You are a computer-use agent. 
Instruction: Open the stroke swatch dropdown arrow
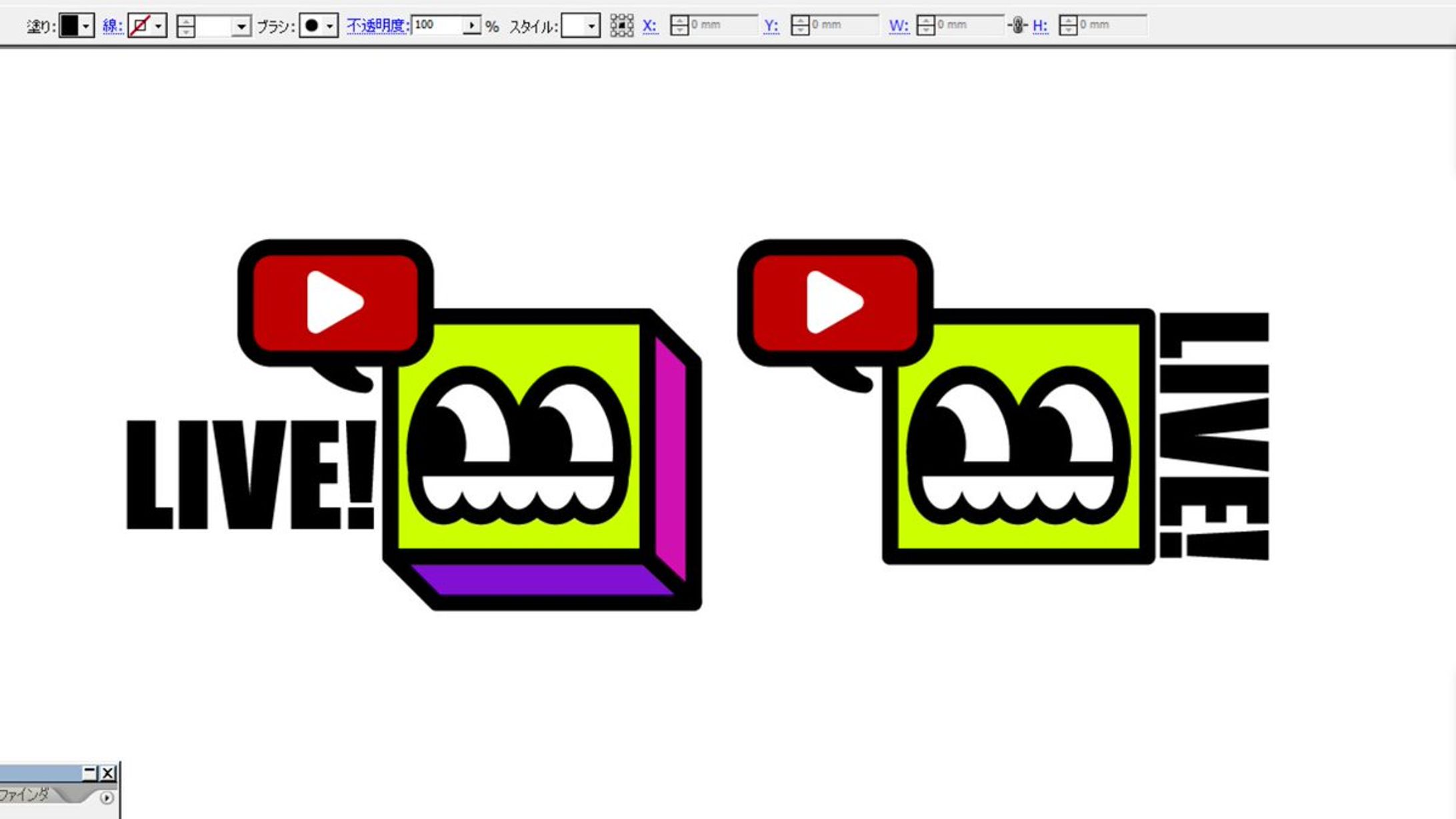click(x=158, y=26)
